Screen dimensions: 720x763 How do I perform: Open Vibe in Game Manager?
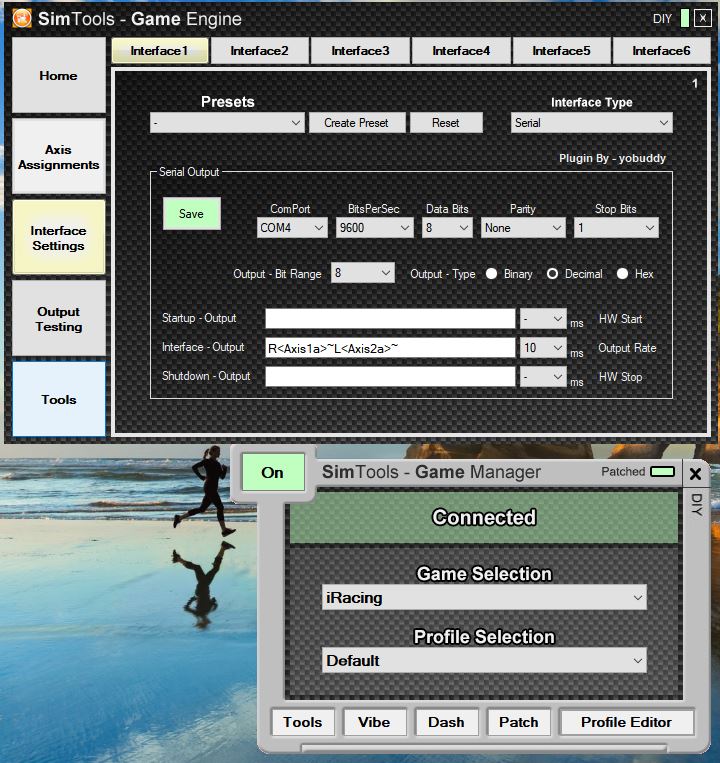(x=374, y=722)
